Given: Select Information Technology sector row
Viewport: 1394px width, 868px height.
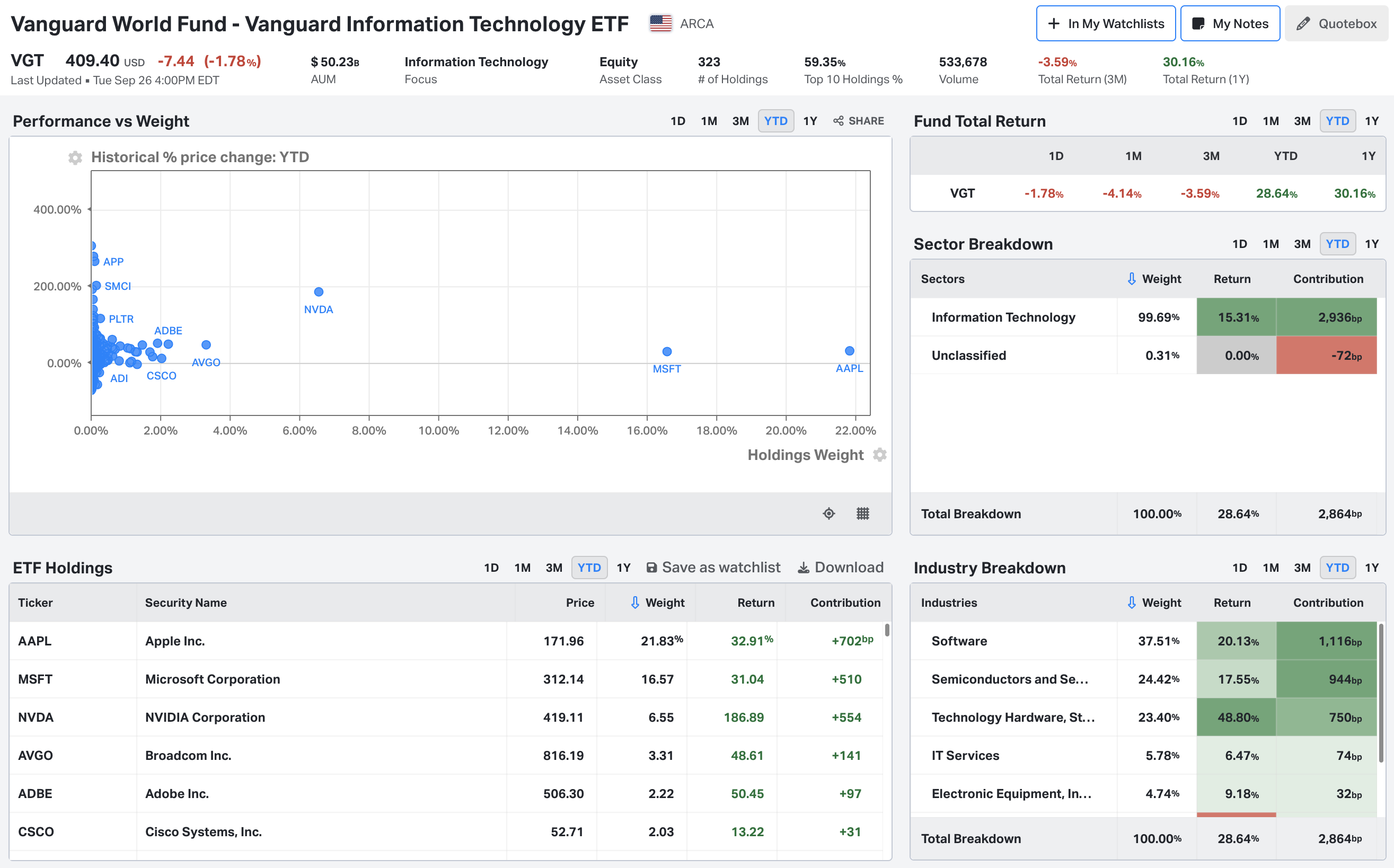Looking at the screenshot, I should 1144,317.
